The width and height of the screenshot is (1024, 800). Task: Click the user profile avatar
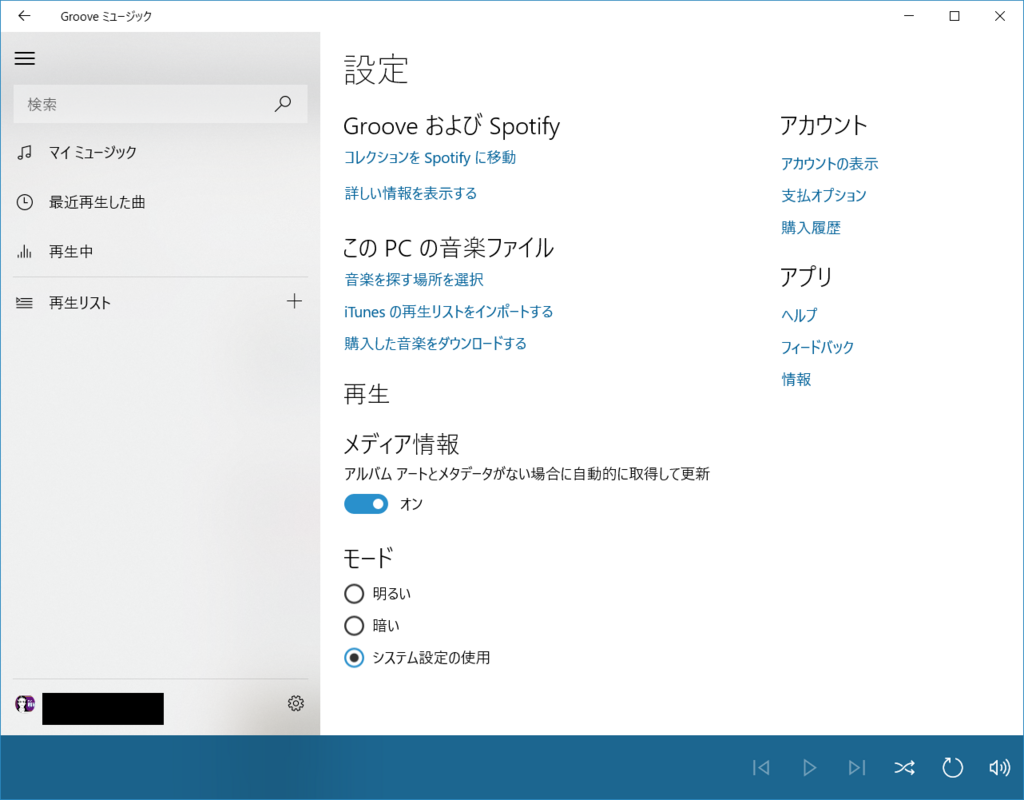pyautogui.click(x=25, y=704)
